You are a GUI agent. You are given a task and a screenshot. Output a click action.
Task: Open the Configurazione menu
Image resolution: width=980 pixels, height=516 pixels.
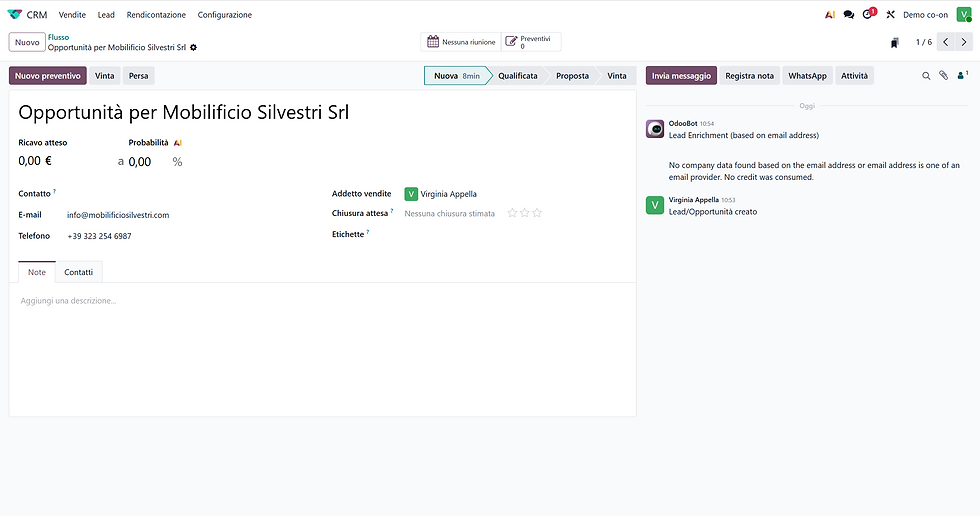click(224, 14)
